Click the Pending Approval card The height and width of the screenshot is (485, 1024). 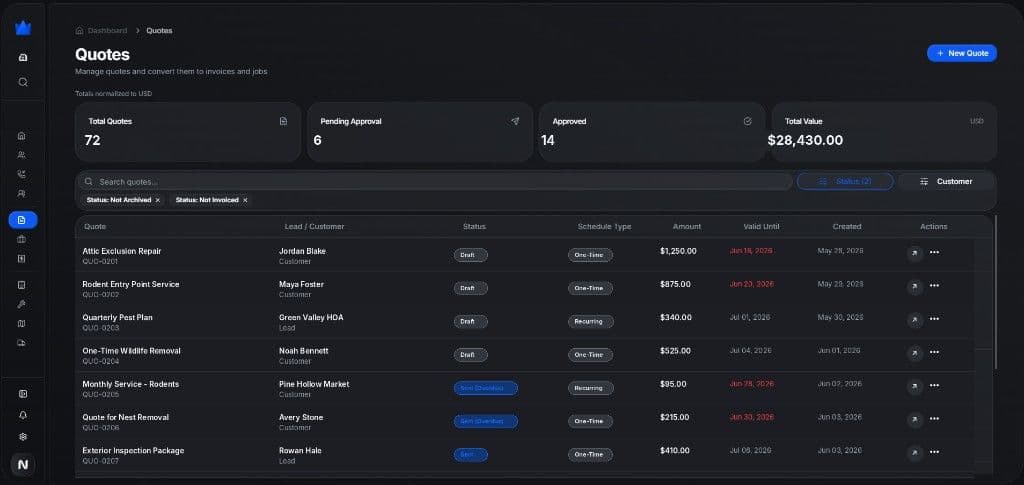[x=420, y=132]
